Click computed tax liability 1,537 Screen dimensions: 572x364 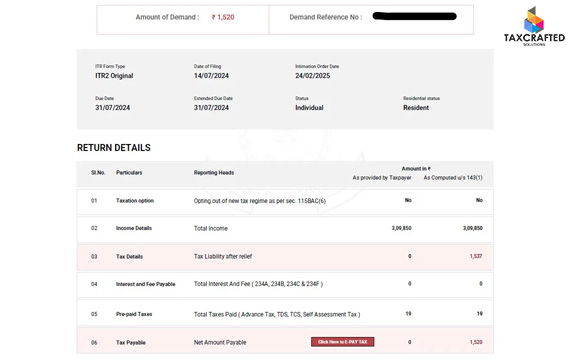click(x=476, y=256)
